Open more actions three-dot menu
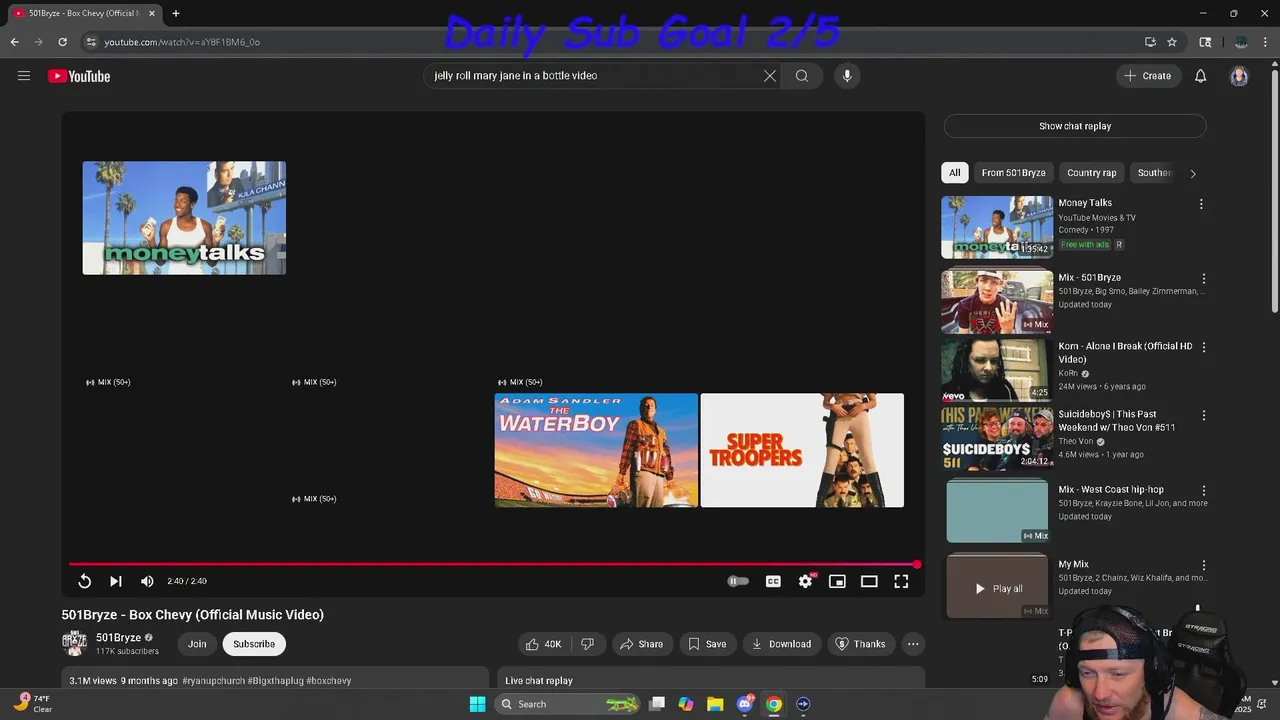The height and width of the screenshot is (720, 1280). 913,644
